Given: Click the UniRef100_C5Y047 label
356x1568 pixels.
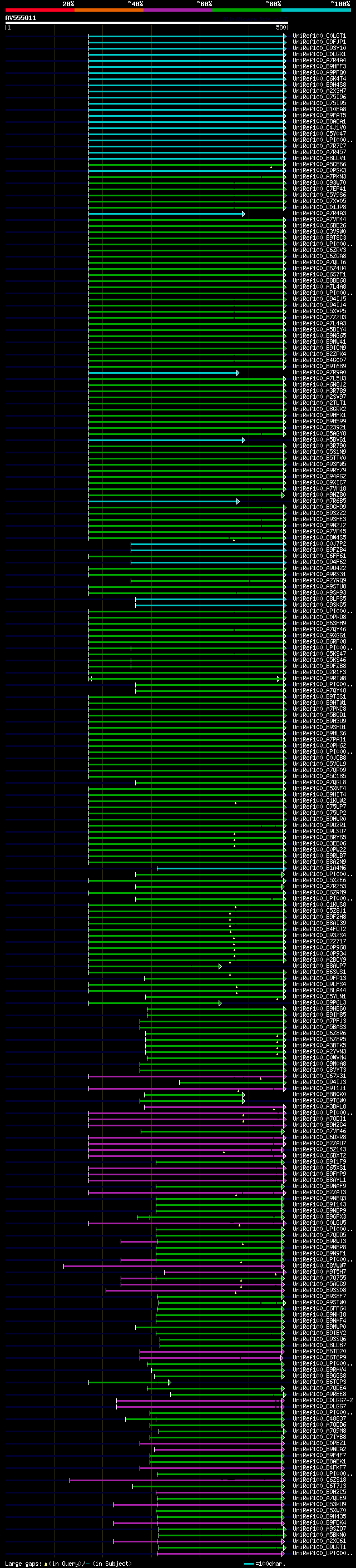Looking at the screenshot, I should [319, 134].
